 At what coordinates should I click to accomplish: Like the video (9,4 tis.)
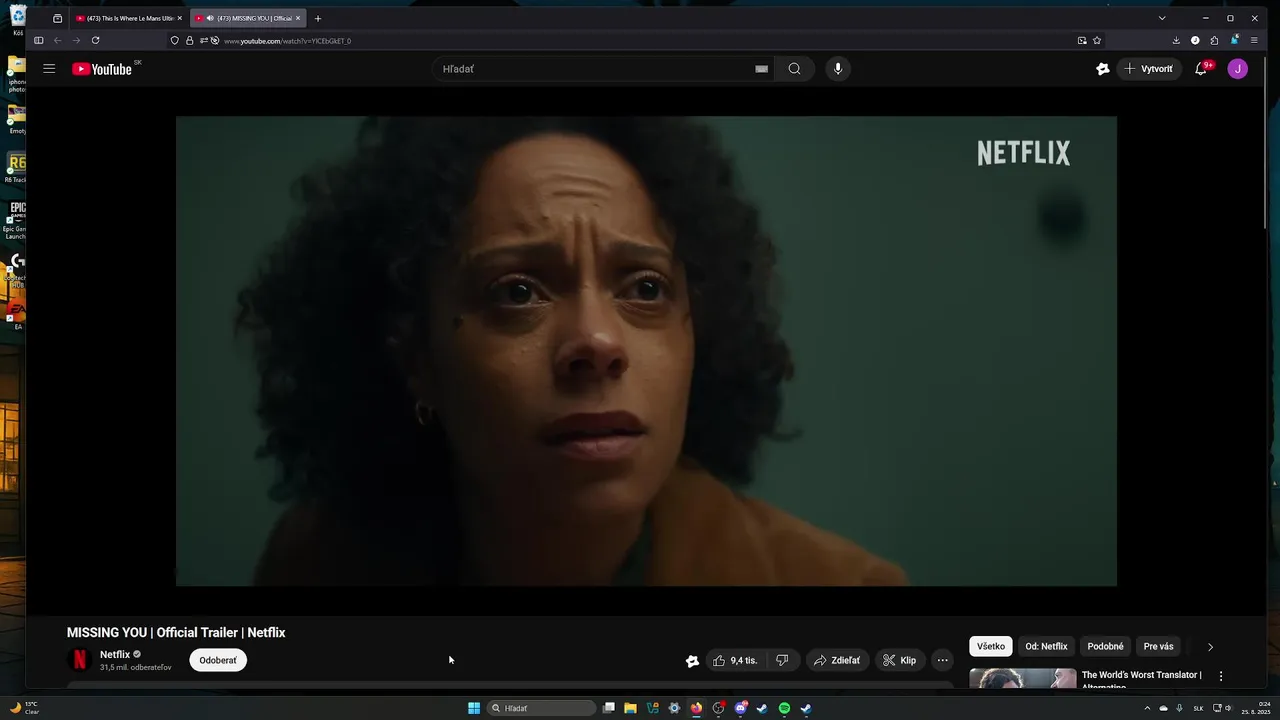pos(736,660)
